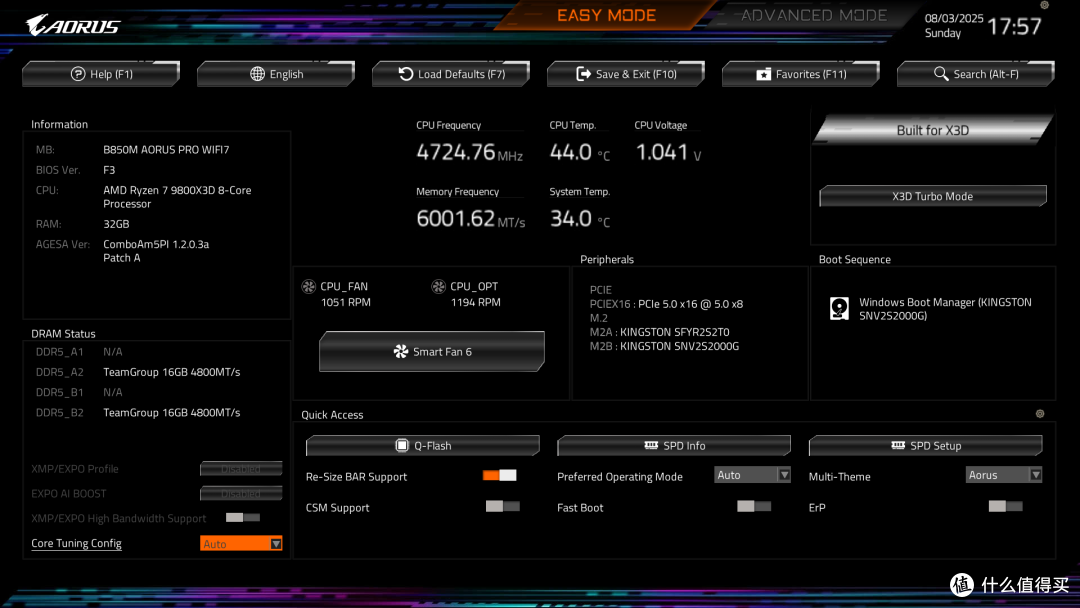
Task: Click the date 08/03/2025
Action: (954, 19)
